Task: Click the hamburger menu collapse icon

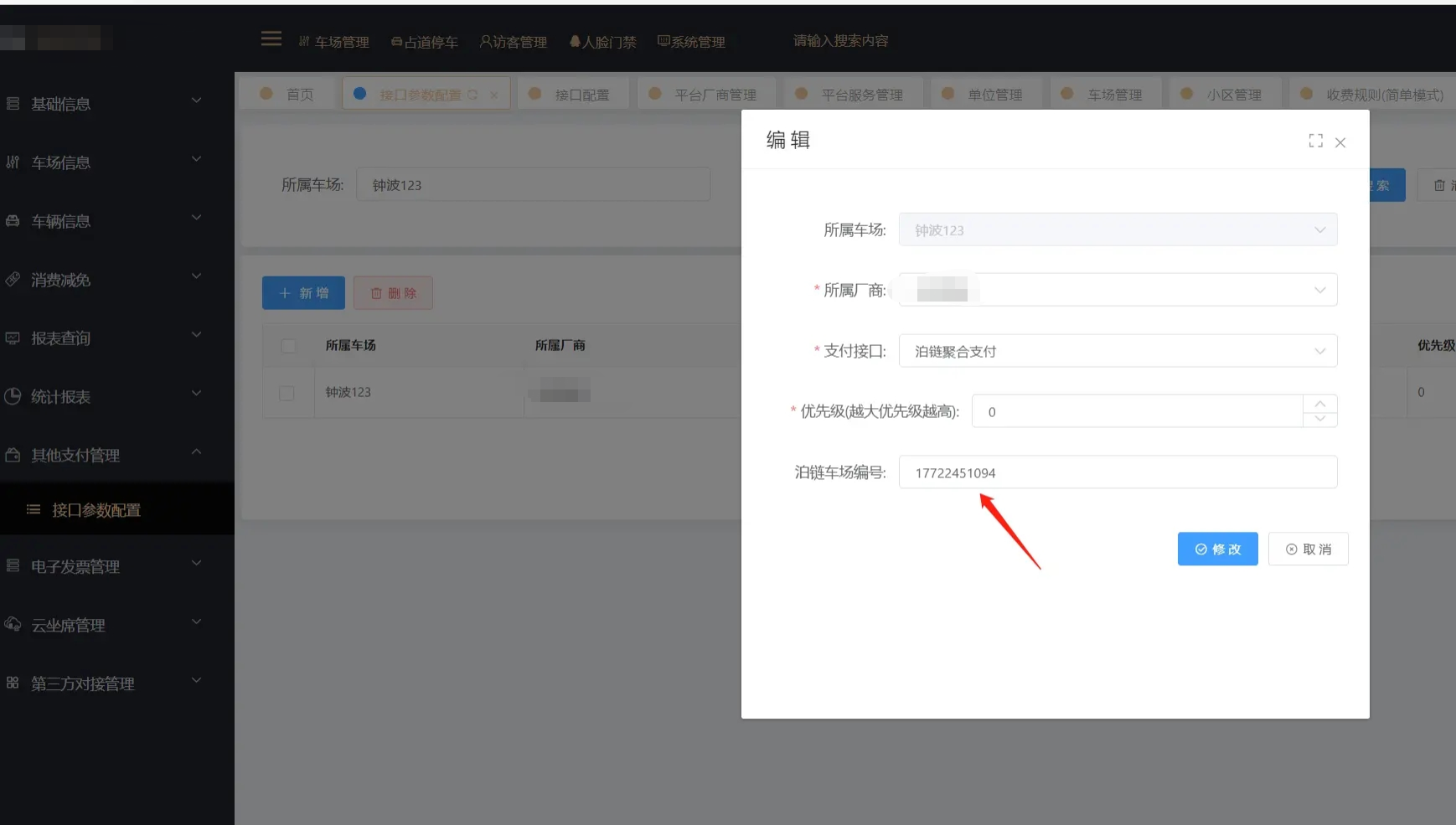Action: click(271, 39)
